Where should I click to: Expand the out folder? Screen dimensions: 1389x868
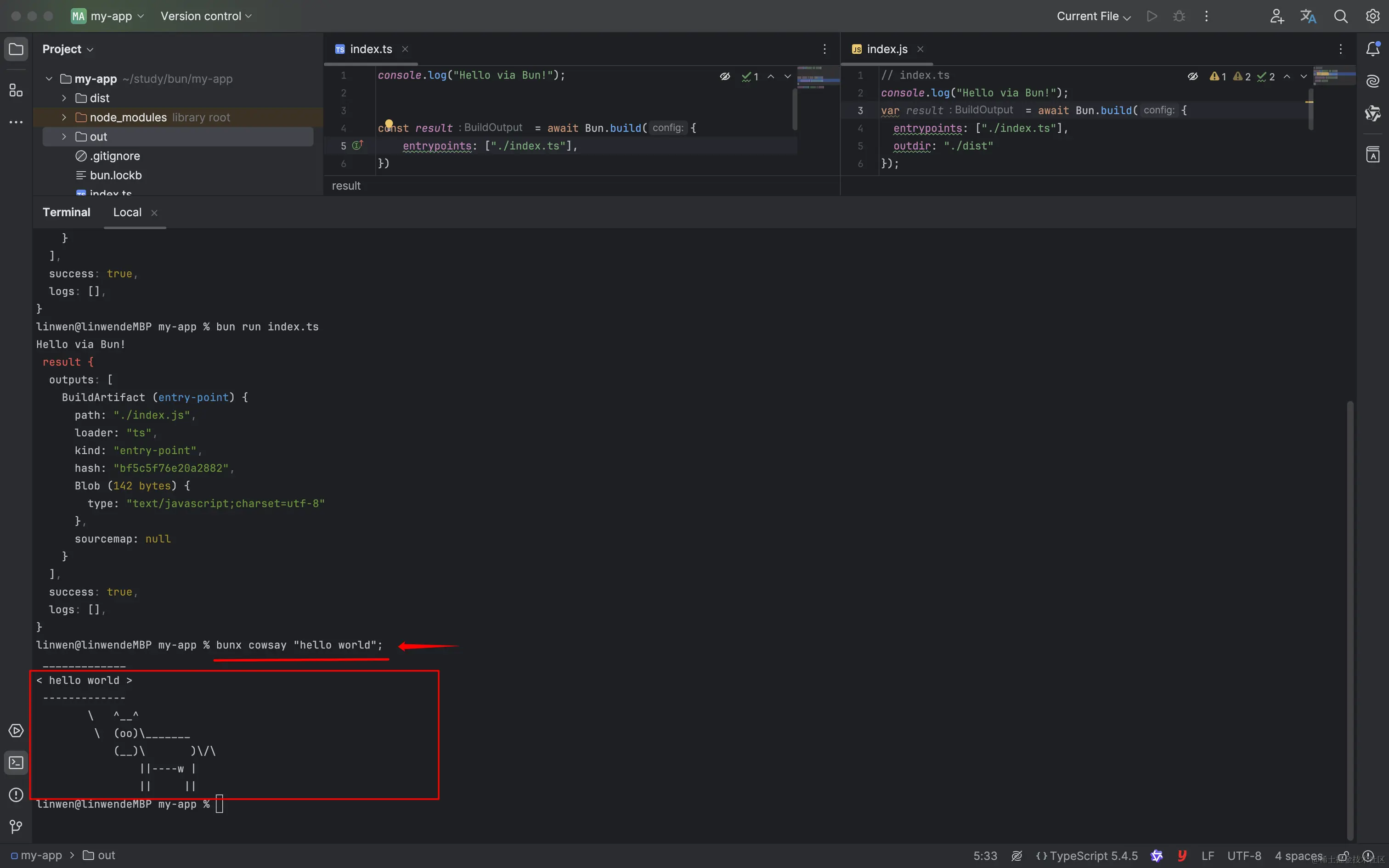pos(64,137)
